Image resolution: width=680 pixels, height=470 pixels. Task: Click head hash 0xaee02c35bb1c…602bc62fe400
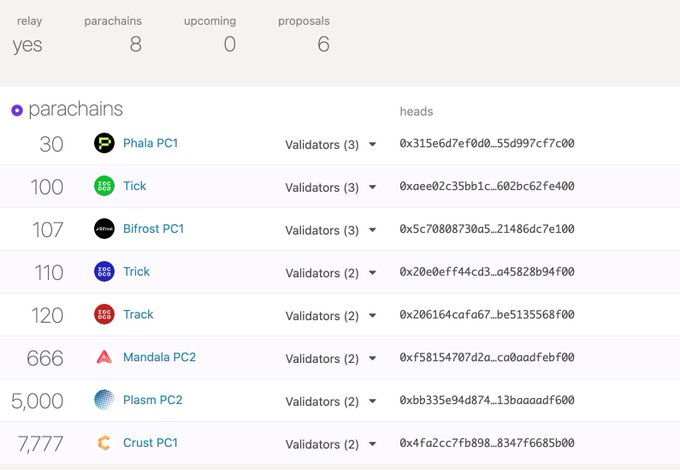click(487, 186)
